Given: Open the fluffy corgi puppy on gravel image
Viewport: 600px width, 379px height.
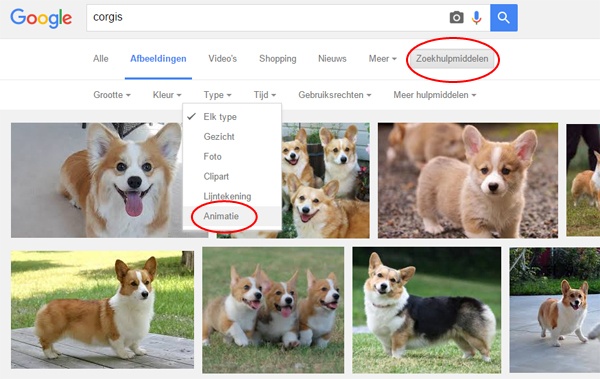Looking at the screenshot, I should 468,180.
